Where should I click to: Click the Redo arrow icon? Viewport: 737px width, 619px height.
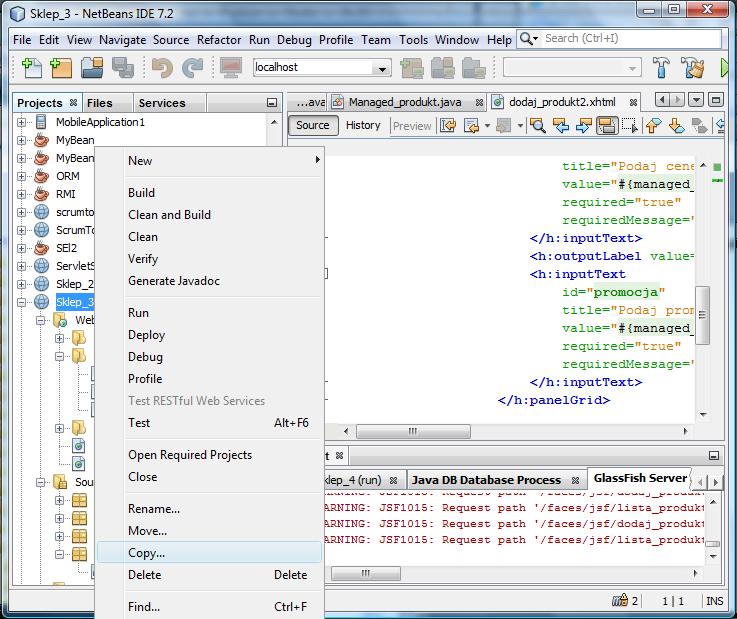pos(192,68)
